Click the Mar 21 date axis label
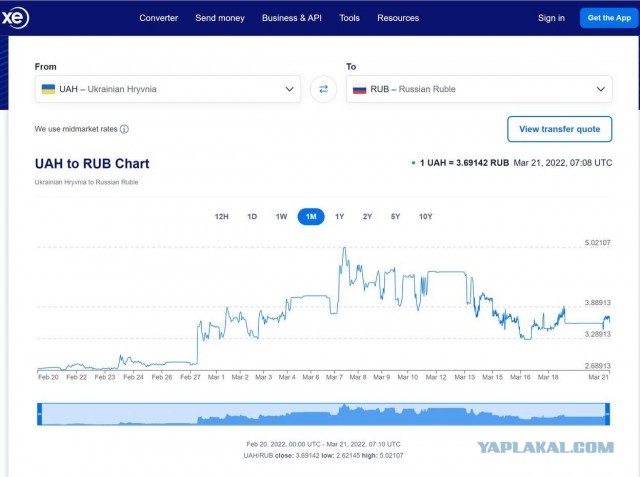 point(598,377)
